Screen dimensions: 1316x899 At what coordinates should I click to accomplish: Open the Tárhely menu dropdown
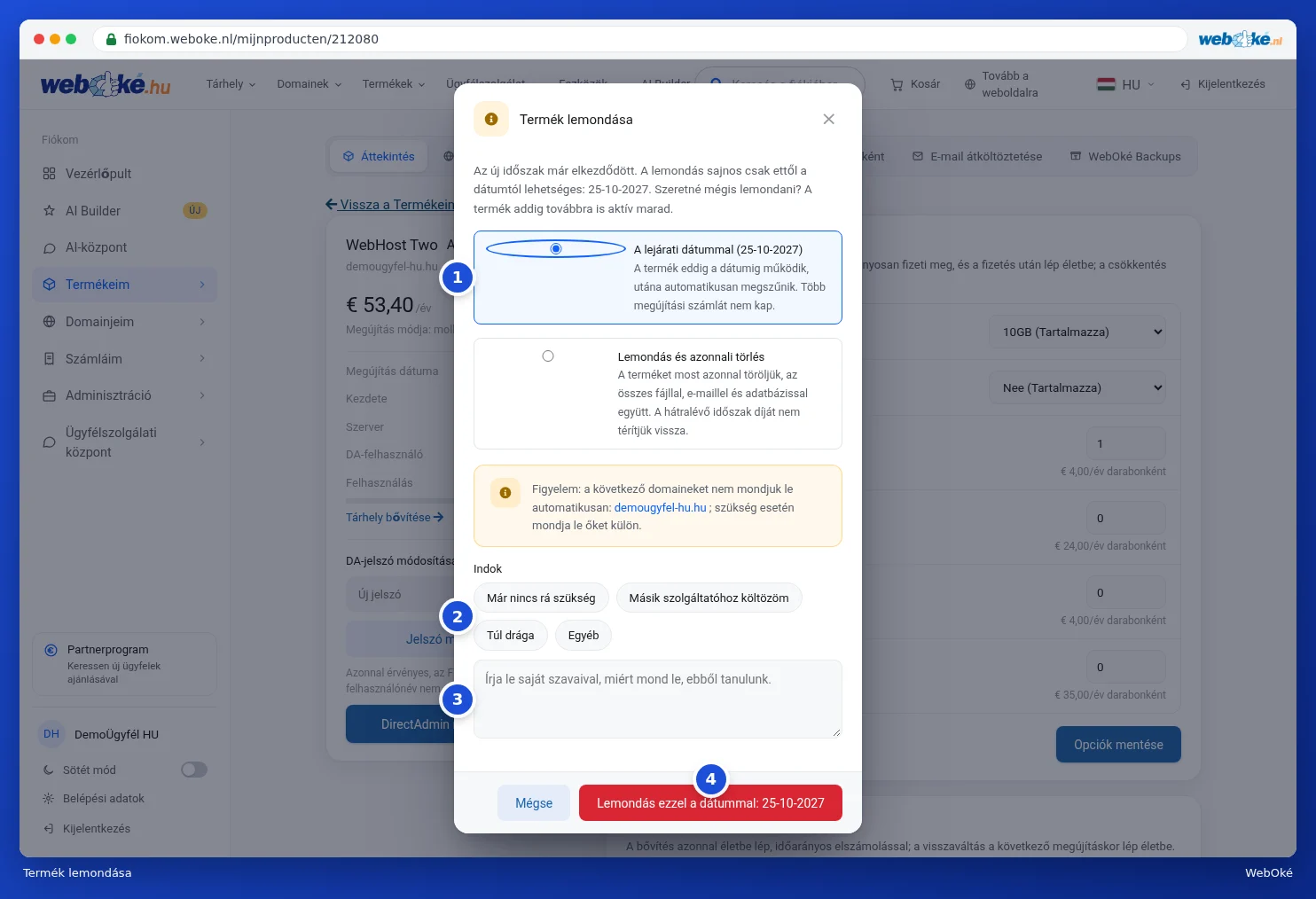[231, 84]
